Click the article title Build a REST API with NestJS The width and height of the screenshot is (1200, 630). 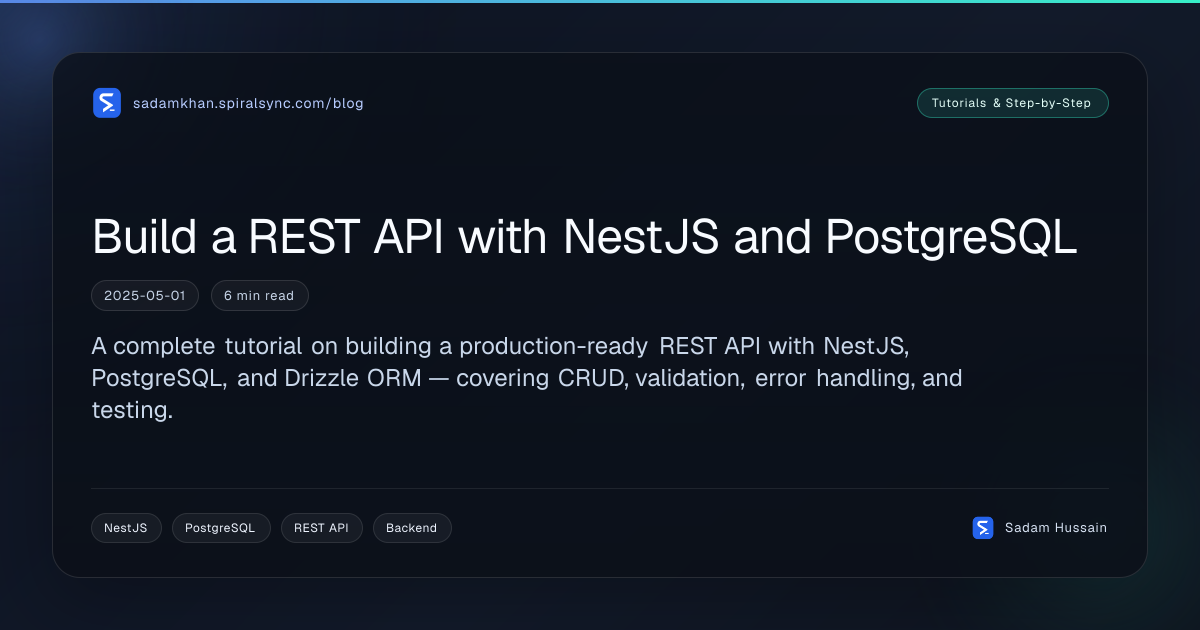[584, 238]
